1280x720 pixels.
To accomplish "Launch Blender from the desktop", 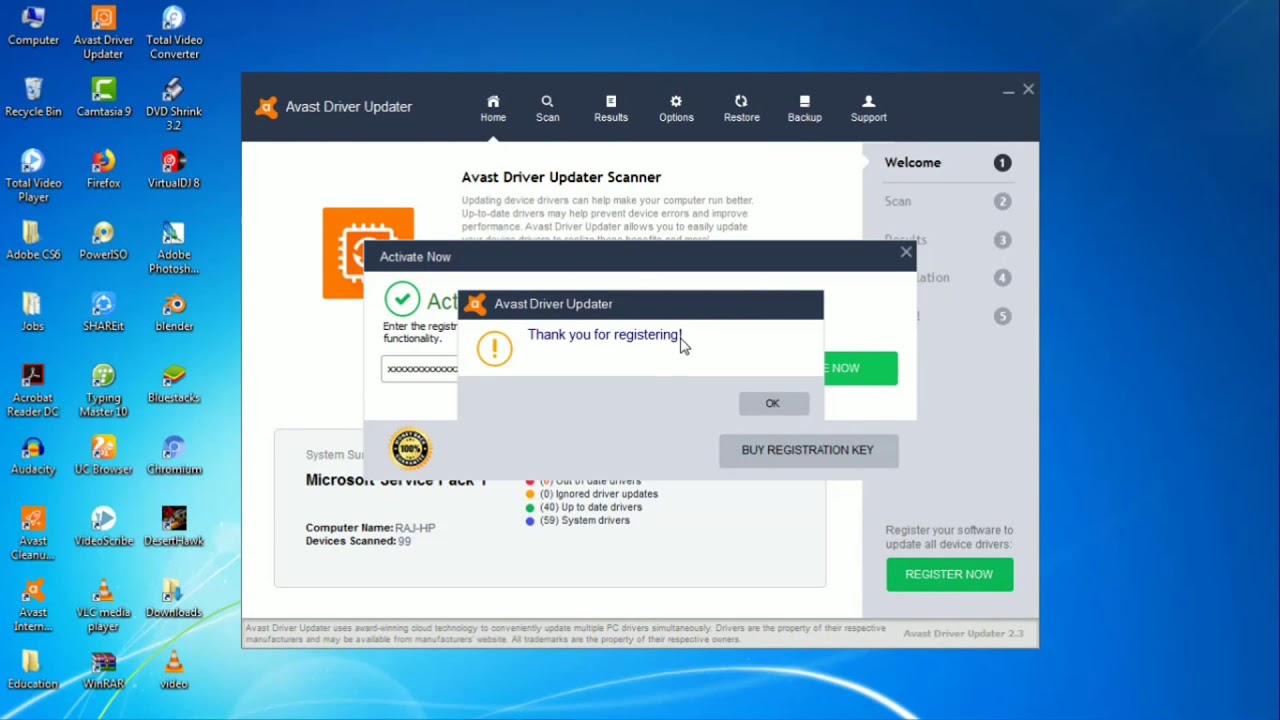I will pyautogui.click(x=174, y=313).
